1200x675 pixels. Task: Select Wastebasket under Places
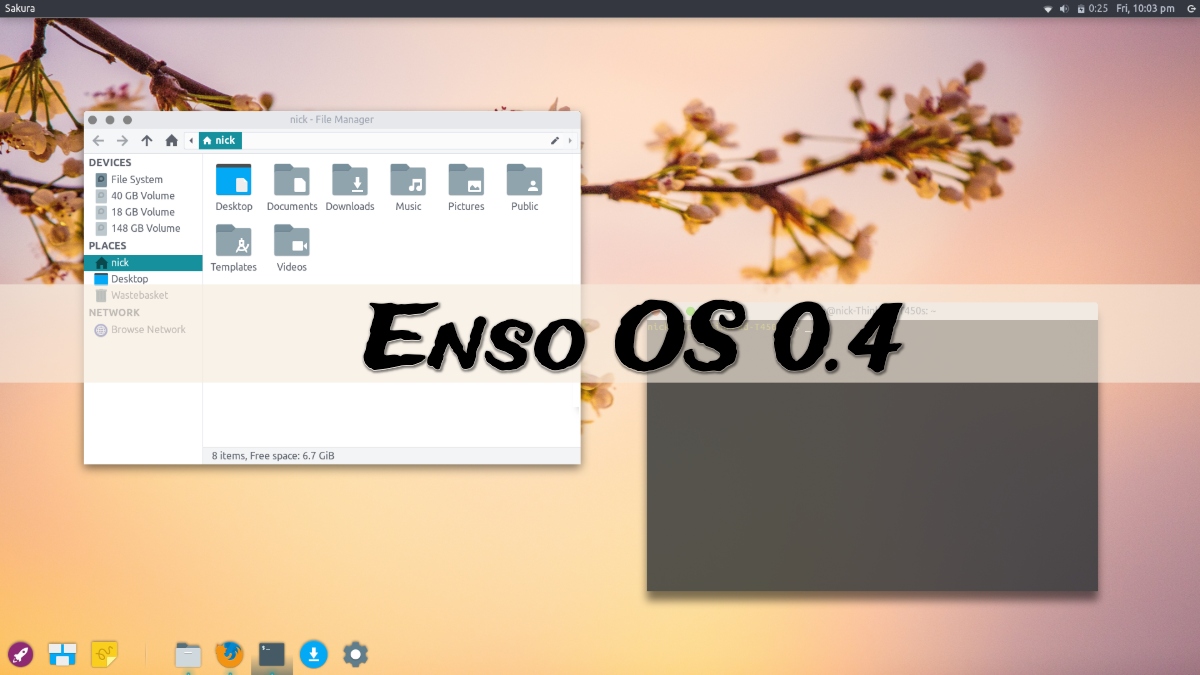coord(139,295)
